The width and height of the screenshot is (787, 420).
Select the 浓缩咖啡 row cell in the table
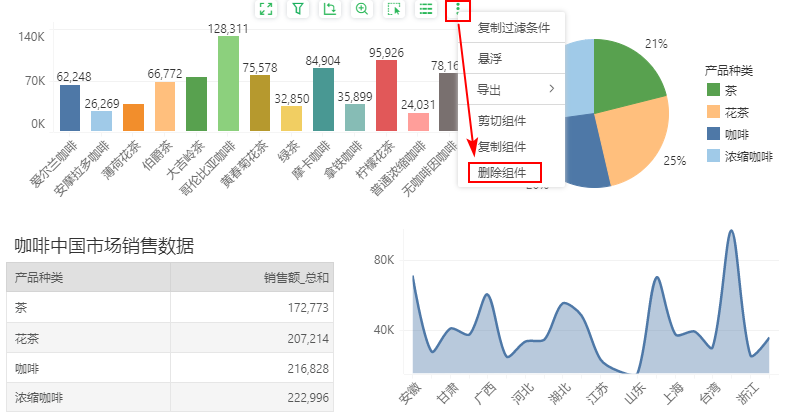[x=88, y=398]
